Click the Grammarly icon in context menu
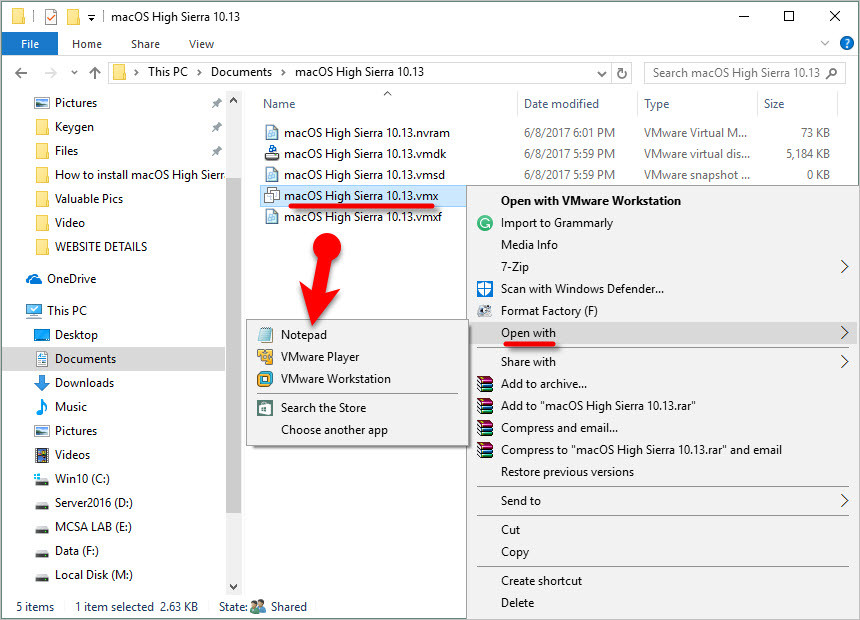This screenshot has width=860, height=620. [x=485, y=223]
